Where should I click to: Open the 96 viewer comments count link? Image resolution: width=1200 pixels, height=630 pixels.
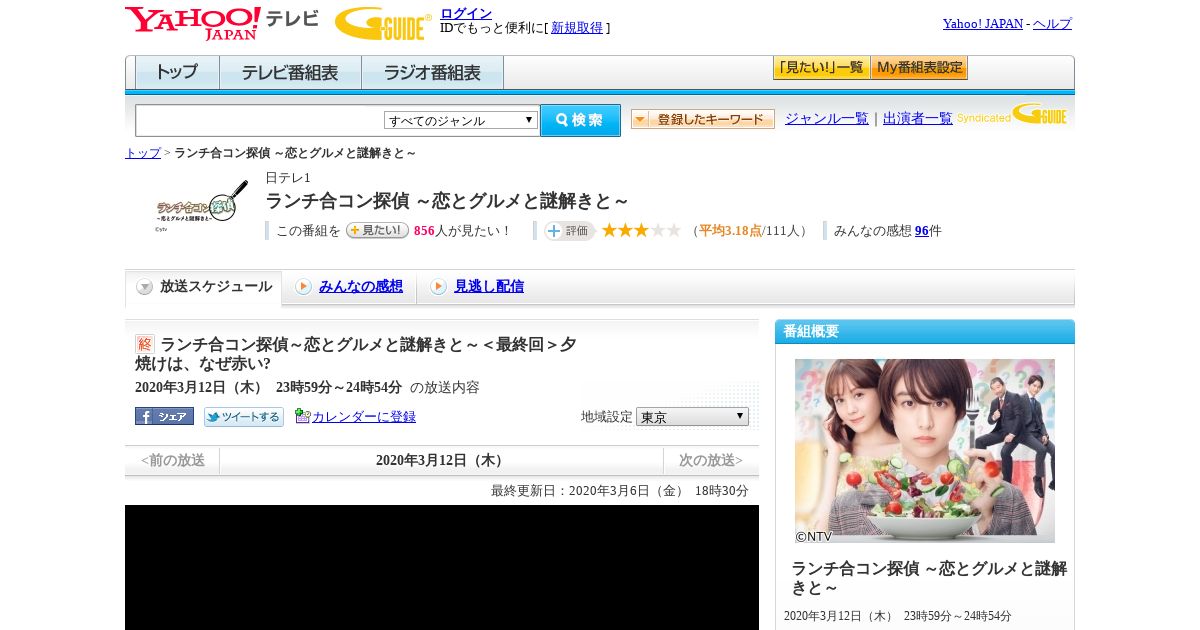[922, 231]
